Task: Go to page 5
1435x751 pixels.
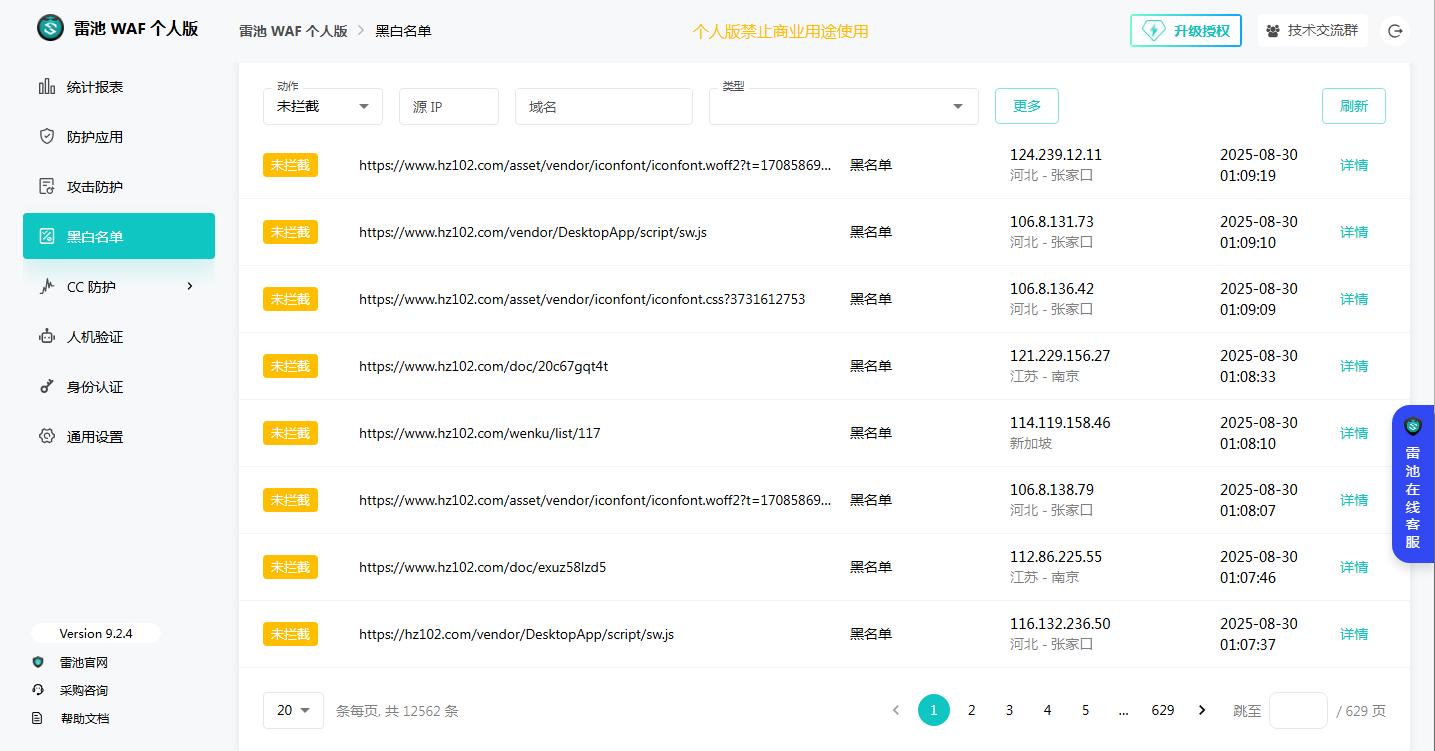Action: (1085, 710)
